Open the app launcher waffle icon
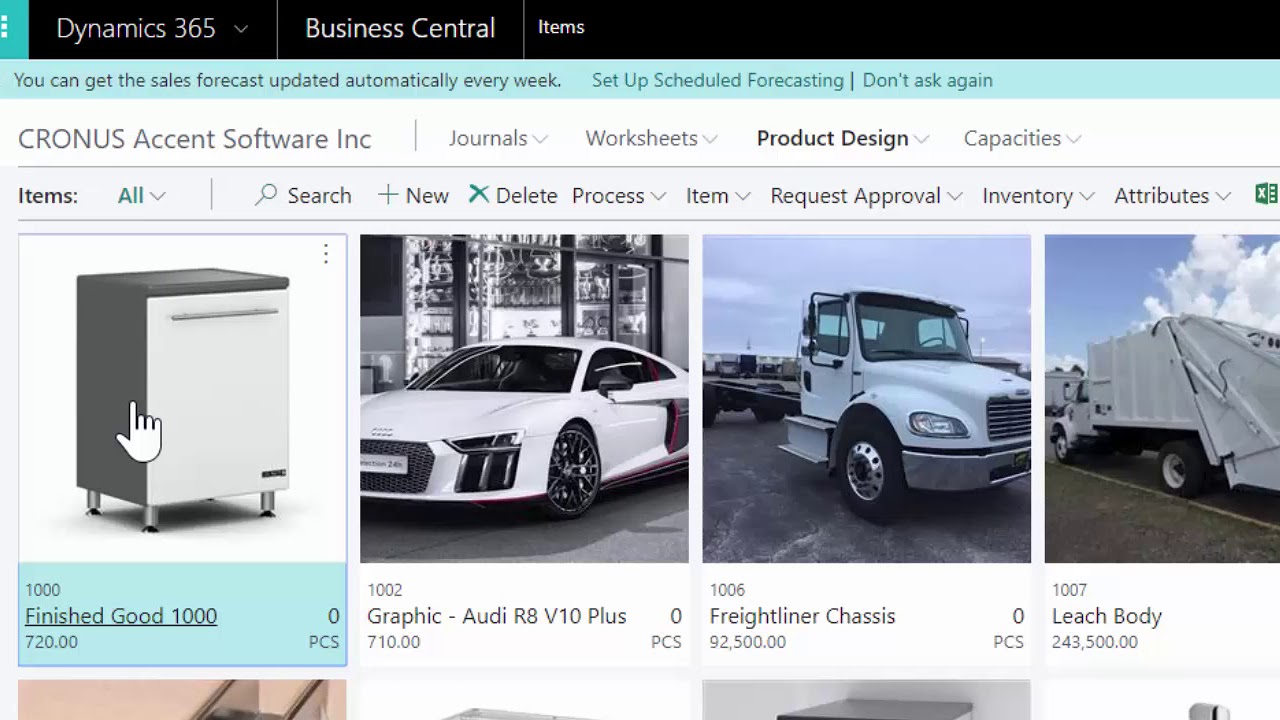The height and width of the screenshot is (720, 1280). 6,28
